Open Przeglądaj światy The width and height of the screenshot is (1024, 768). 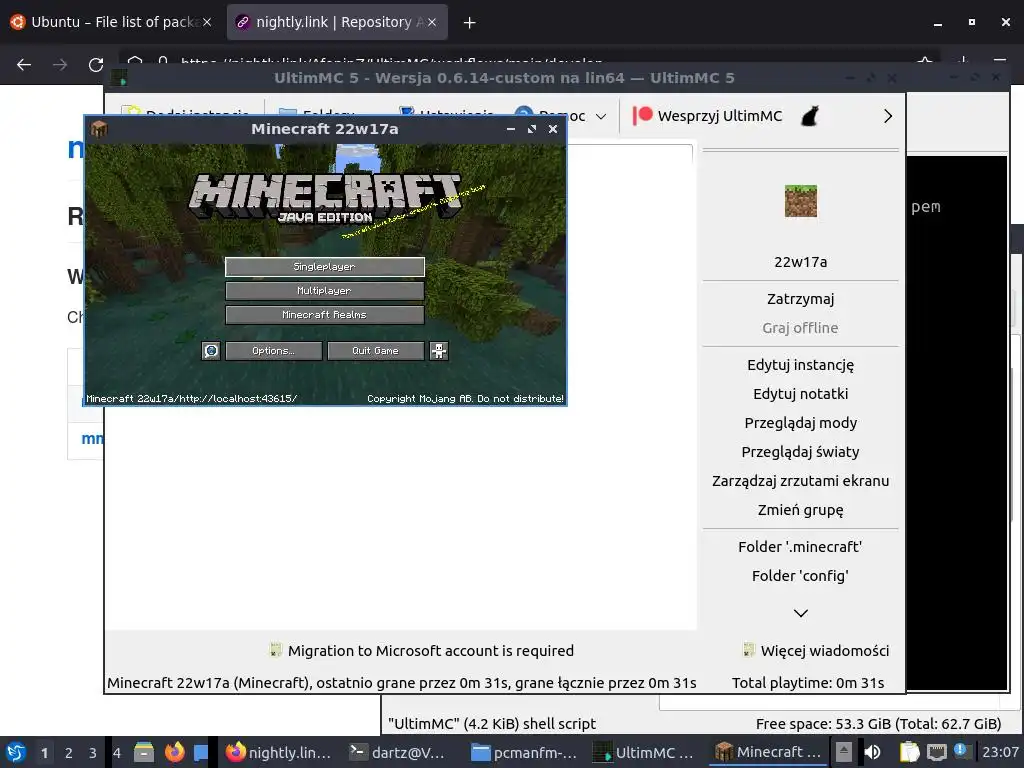(801, 452)
